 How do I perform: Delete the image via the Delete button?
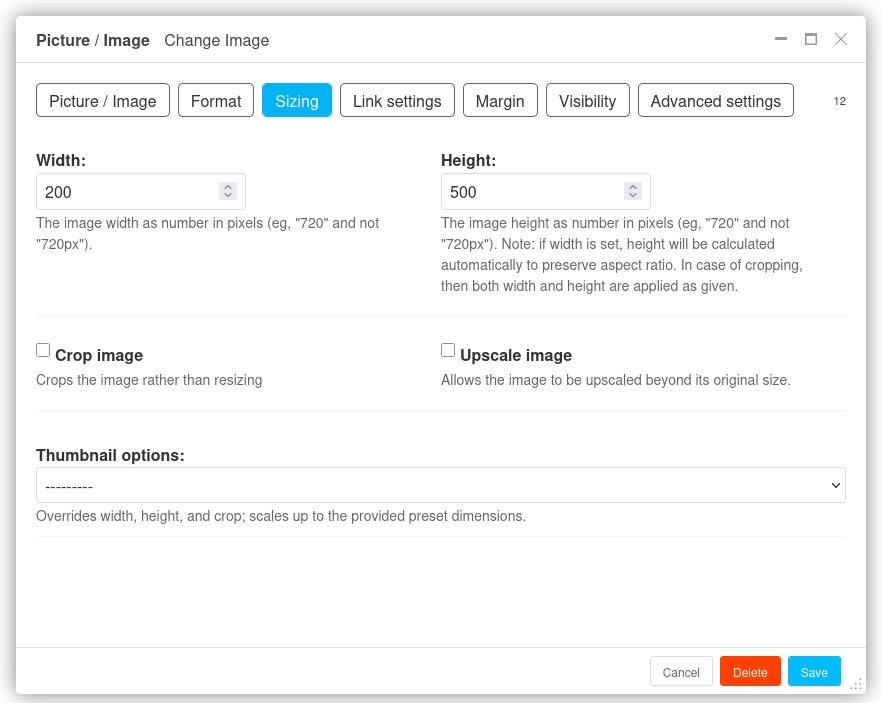750,671
